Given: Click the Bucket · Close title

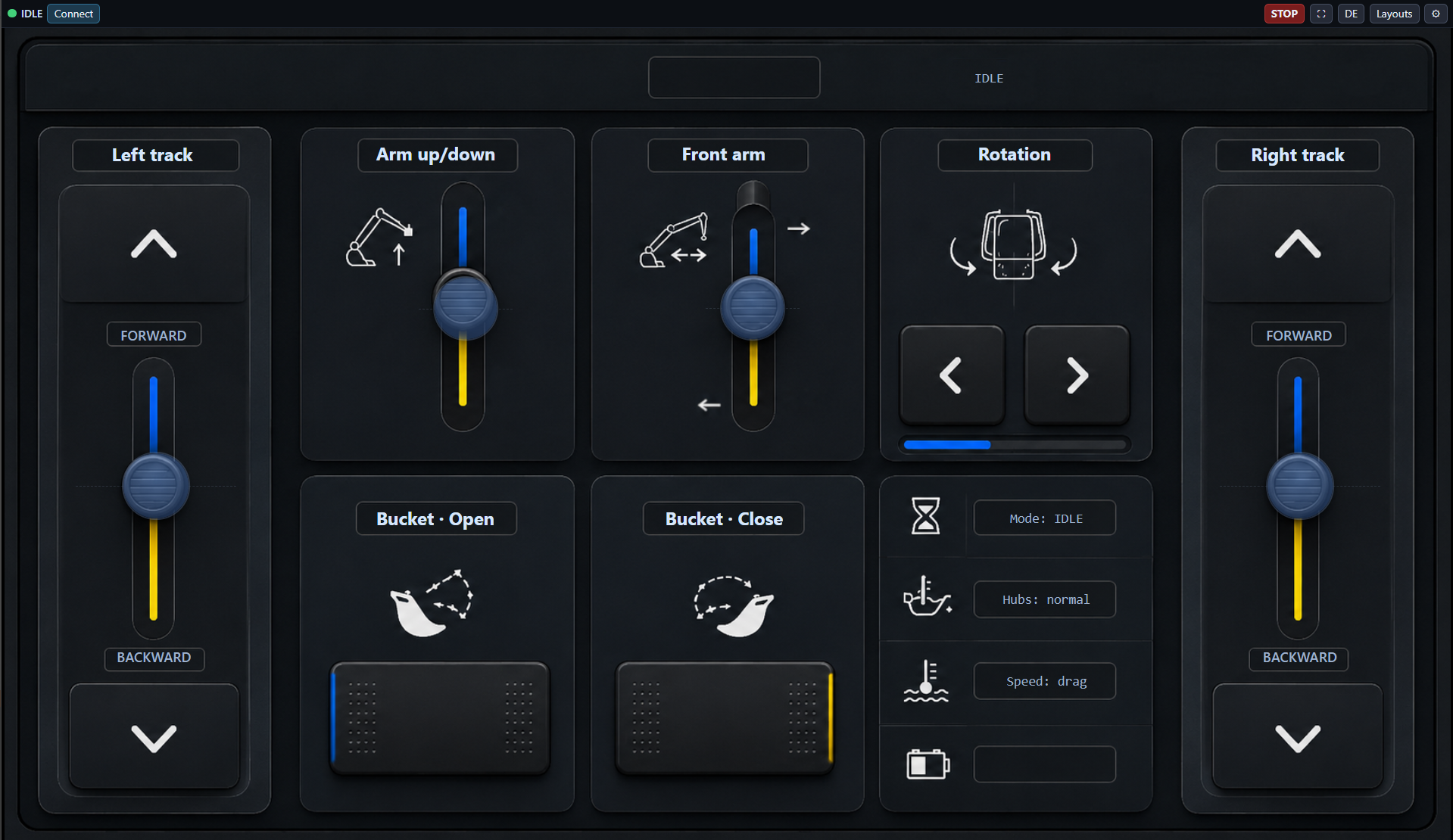Looking at the screenshot, I should pos(724,518).
